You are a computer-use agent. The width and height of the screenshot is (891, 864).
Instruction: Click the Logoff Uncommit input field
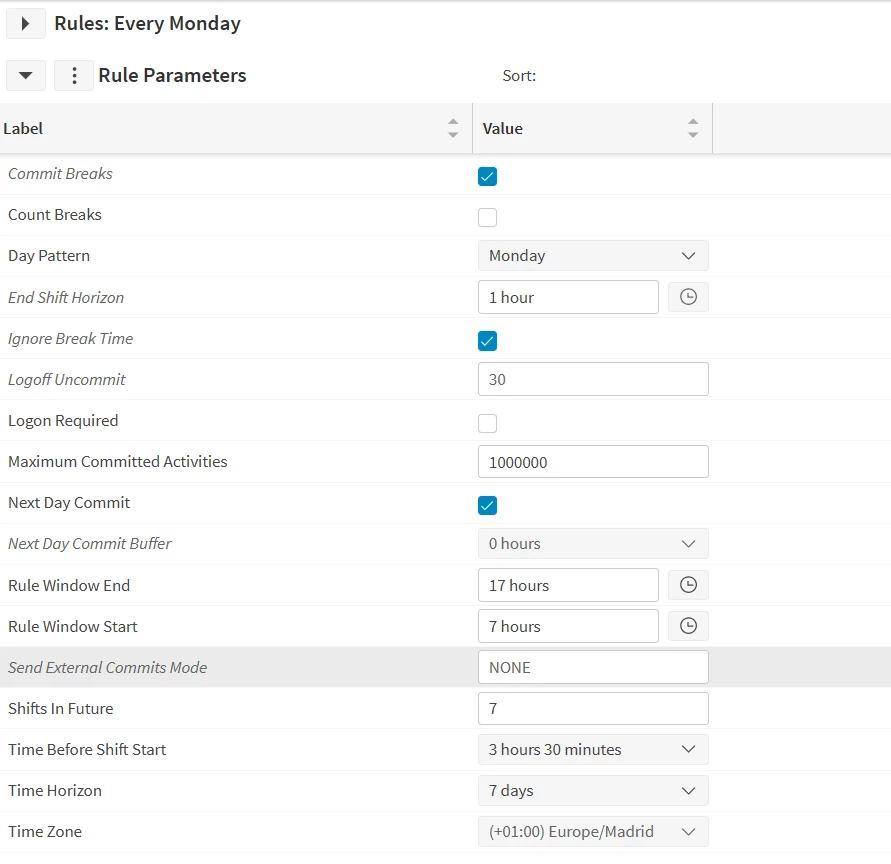pos(593,380)
